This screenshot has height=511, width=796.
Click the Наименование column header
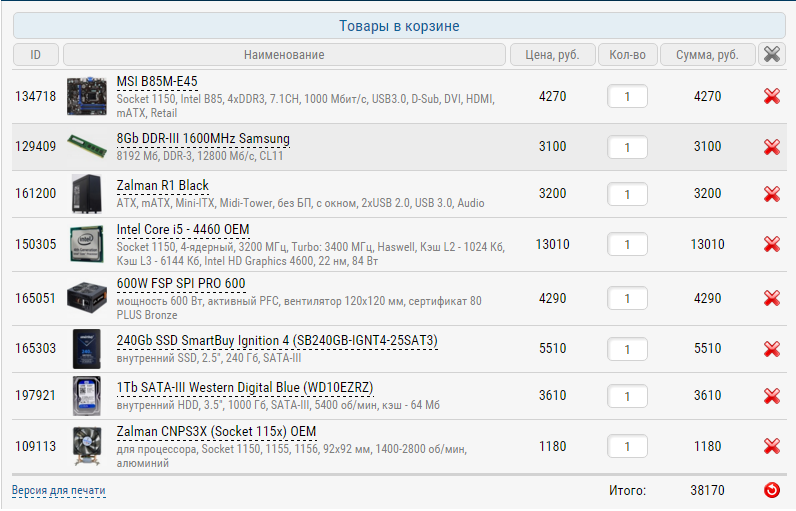(284, 54)
